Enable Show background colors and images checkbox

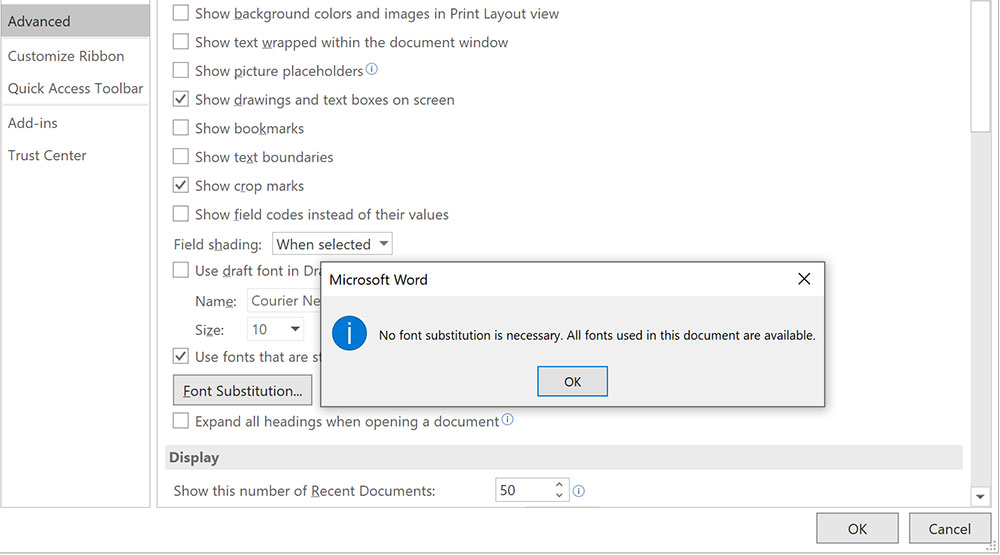click(x=181, y=13)
